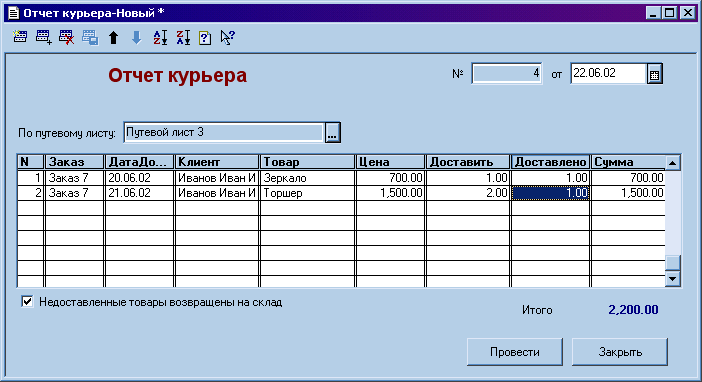This screenshot has width=702, height=382.
Task: Click the table scrollbar thumb
Action: pos(672,263)
